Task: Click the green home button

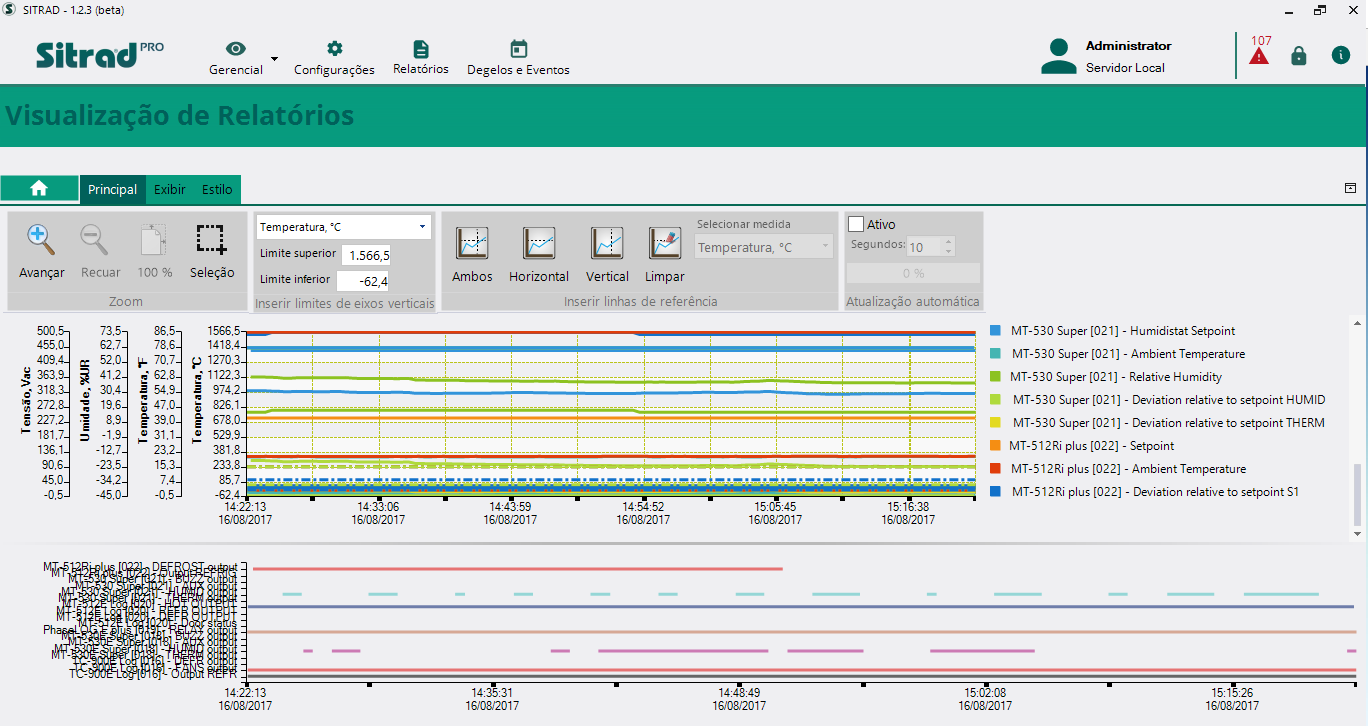Action: coord(39,188)
